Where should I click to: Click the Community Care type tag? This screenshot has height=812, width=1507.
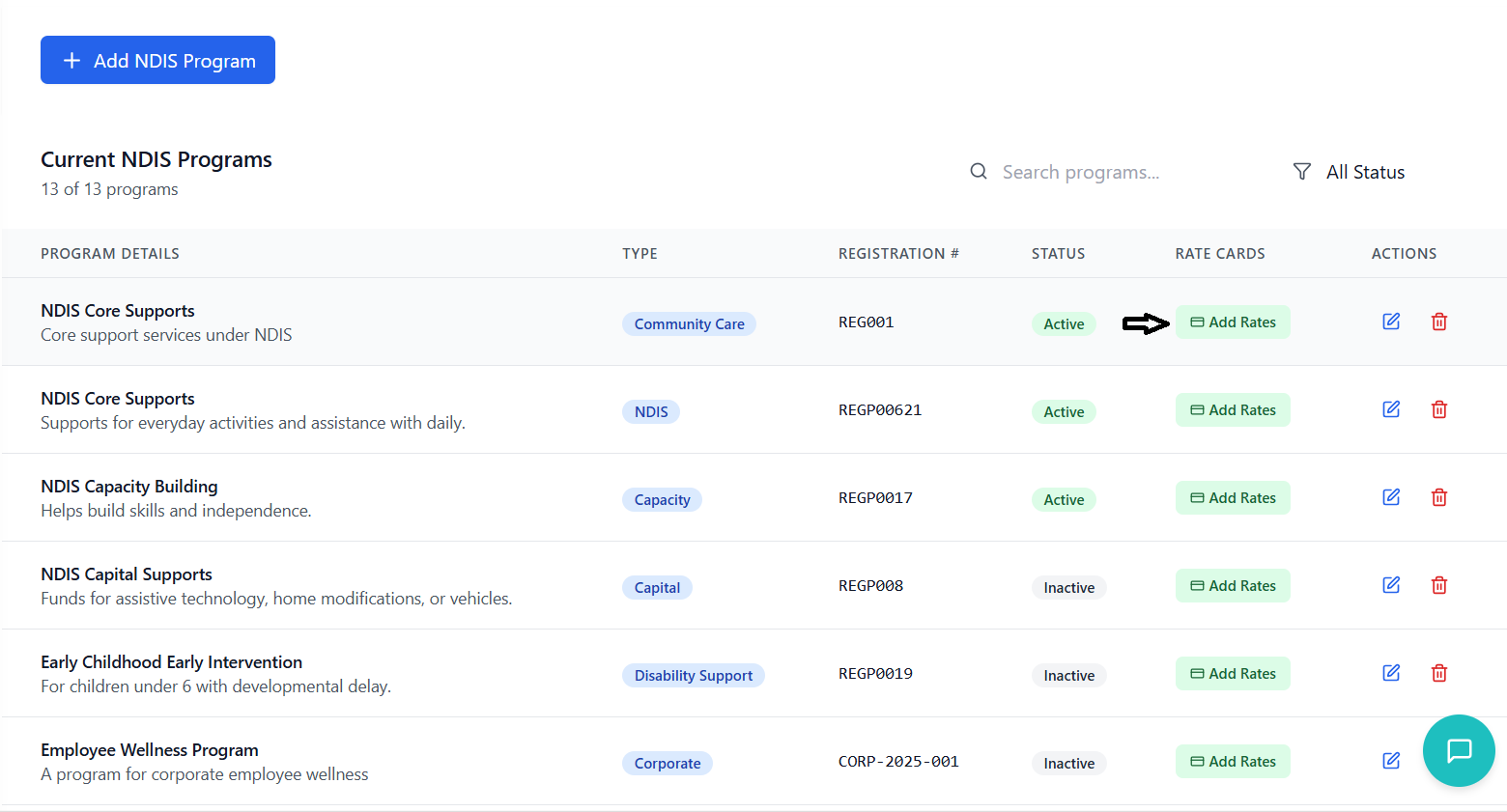point(689,324)
